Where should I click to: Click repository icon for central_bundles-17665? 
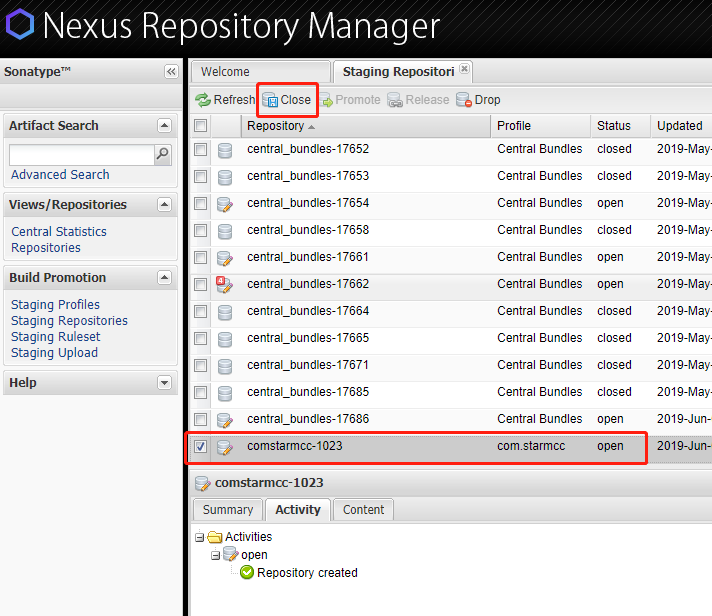click(x=225, y=339)
